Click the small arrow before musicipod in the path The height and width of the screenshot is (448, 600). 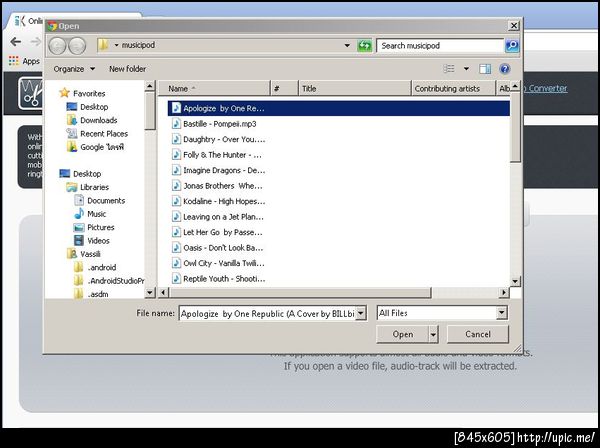pyautogui.click(x=116, y=45)
